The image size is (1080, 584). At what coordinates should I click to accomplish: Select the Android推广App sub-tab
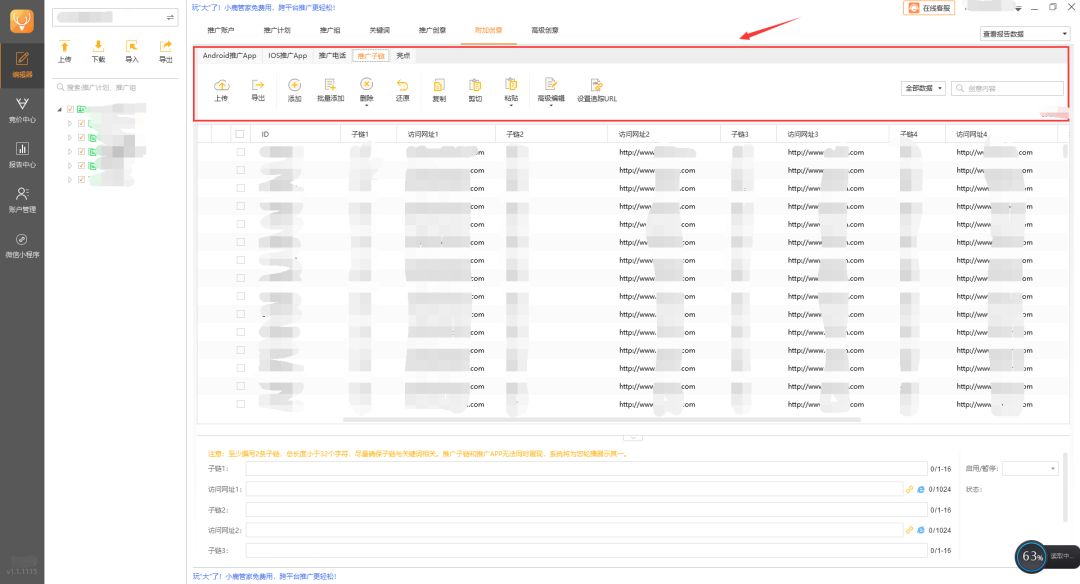coord(229,56)
